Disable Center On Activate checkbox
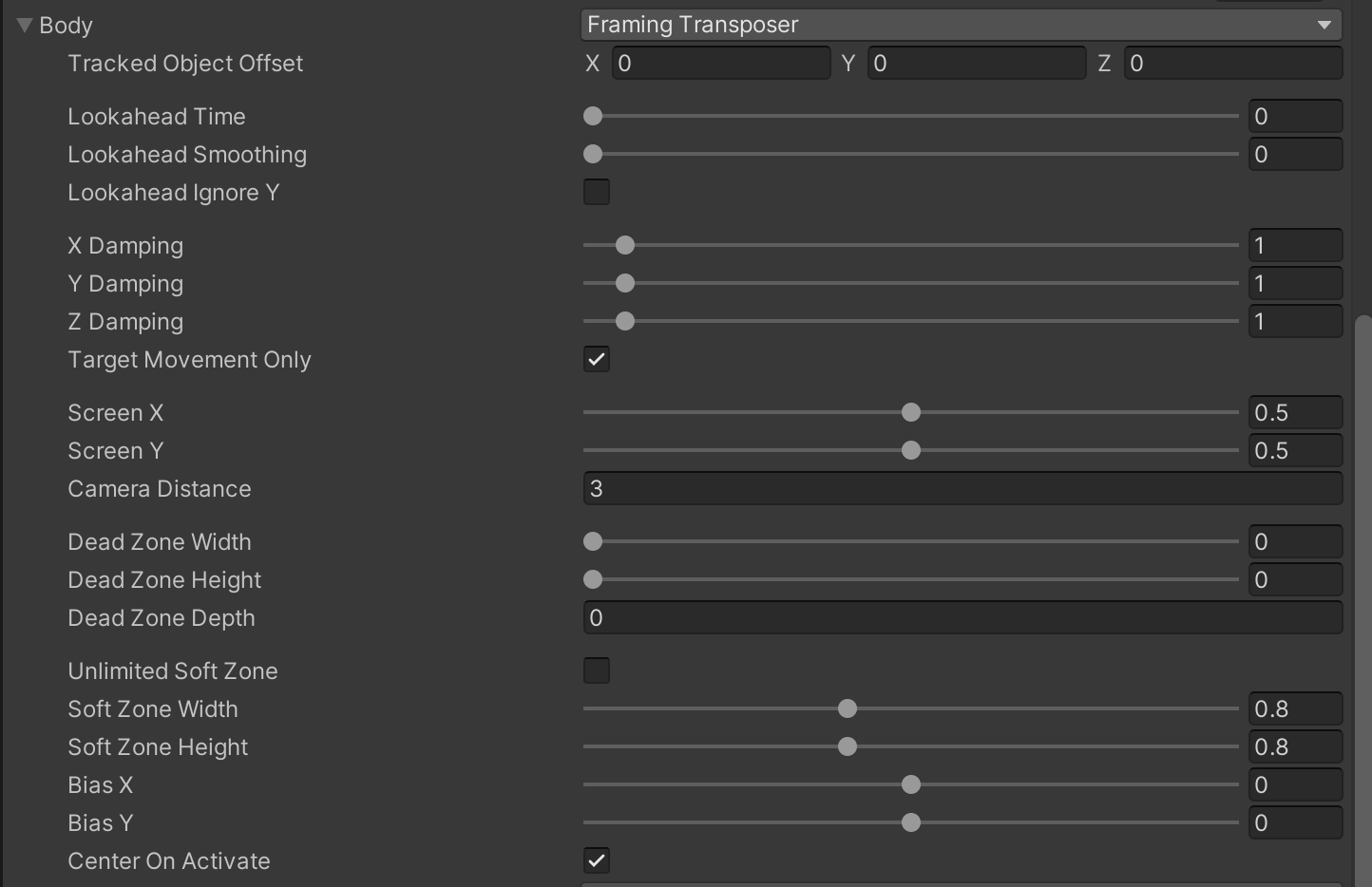The height and width of the screenshot is (887, 1372). [597, 860]
